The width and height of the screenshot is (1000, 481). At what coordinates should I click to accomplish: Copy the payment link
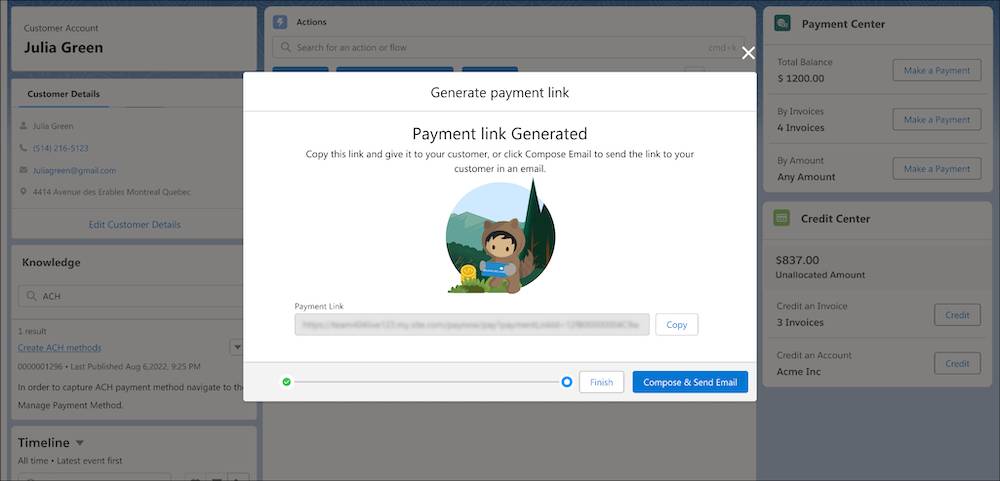677,324
